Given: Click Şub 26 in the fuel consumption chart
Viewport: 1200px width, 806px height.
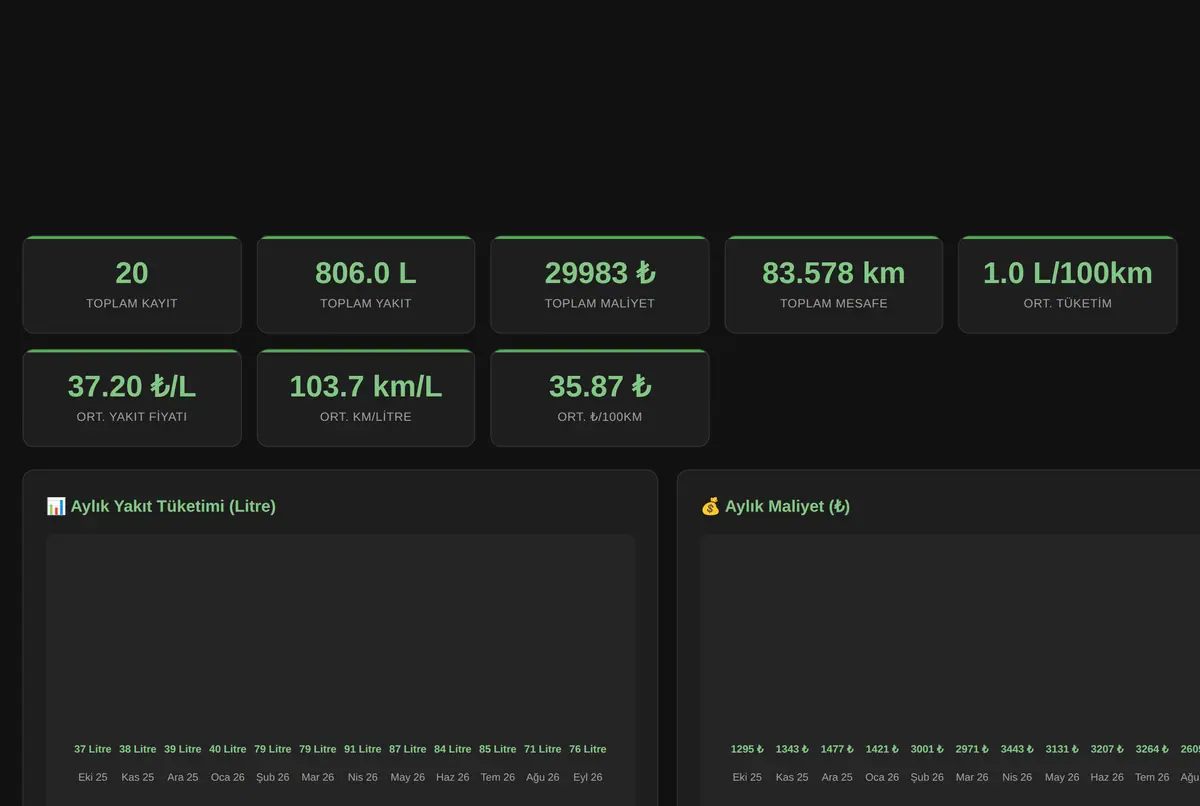Looking at the screenshot, I should coord(273,777).
